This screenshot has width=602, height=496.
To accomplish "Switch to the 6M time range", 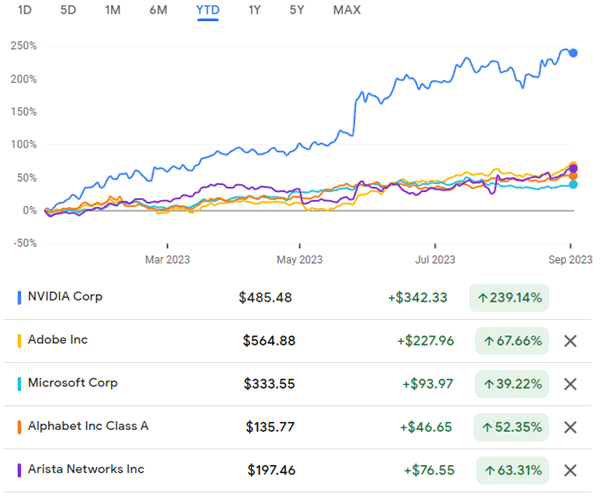I will pyautogui.click(x=158, y=10).
